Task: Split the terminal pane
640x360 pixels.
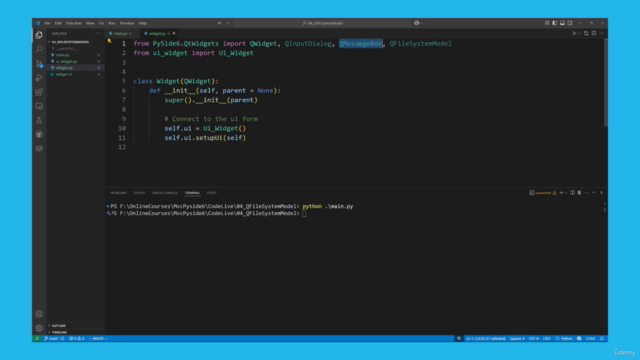Action: click(572, 193)
